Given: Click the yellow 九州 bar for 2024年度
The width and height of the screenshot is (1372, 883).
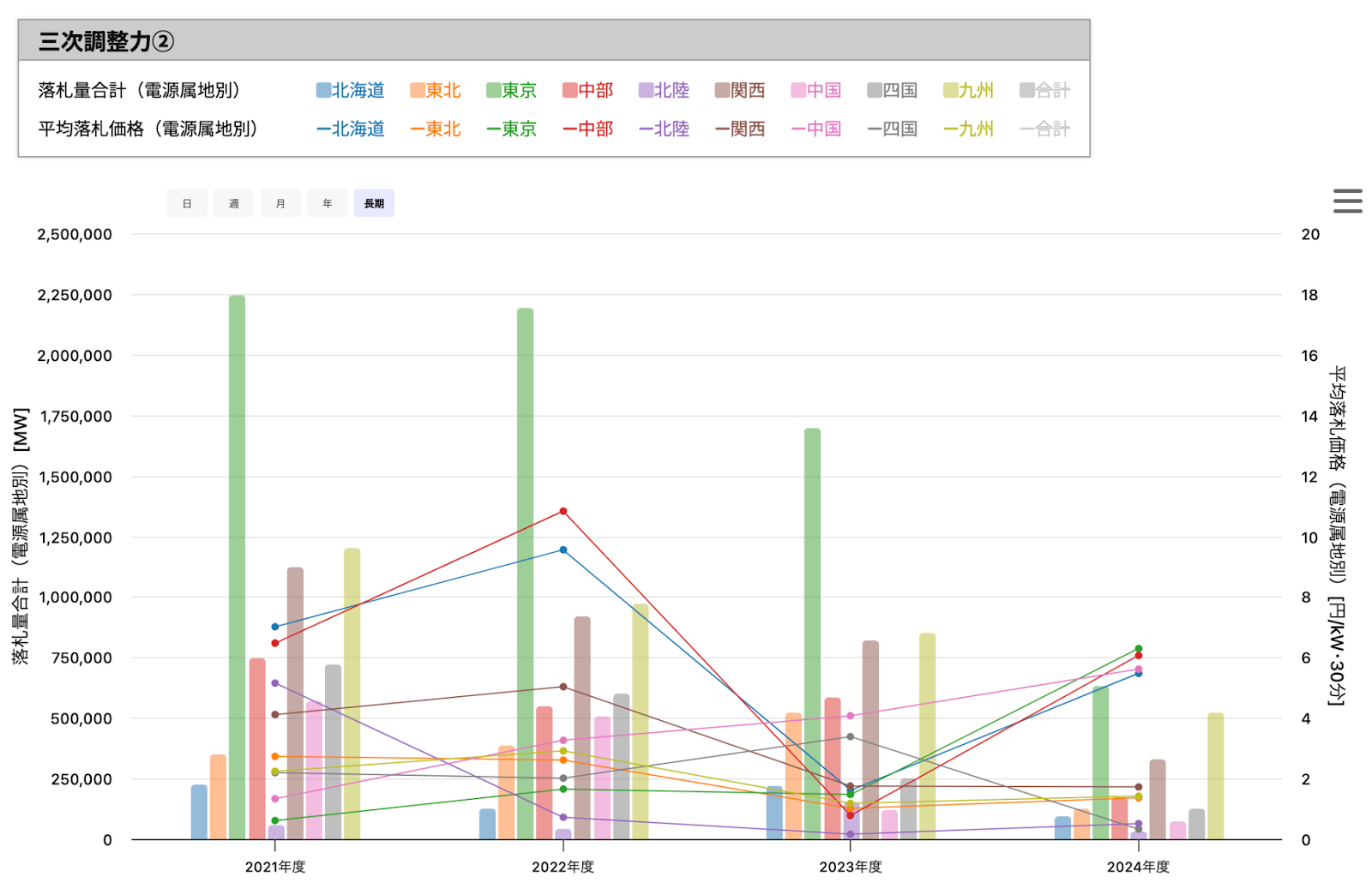Looking at the screenshot, I should pyautogui.click(x=1215, y=776).
